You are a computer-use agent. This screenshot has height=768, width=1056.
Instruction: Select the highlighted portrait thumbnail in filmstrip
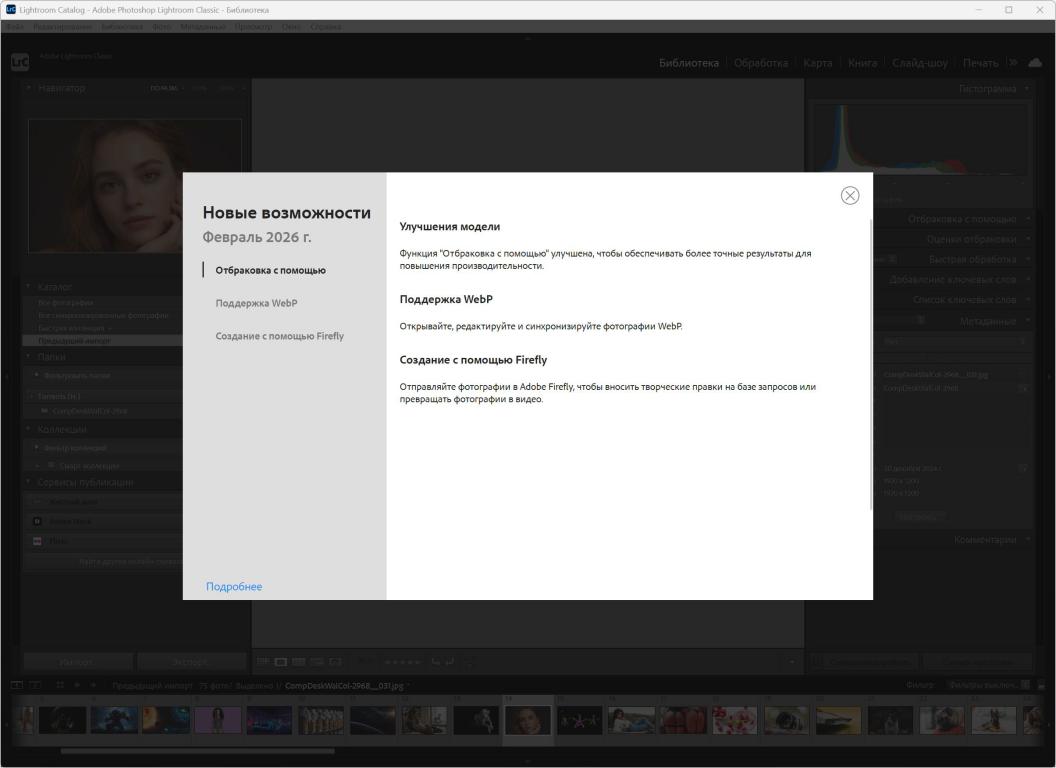(x=527, y=720)
